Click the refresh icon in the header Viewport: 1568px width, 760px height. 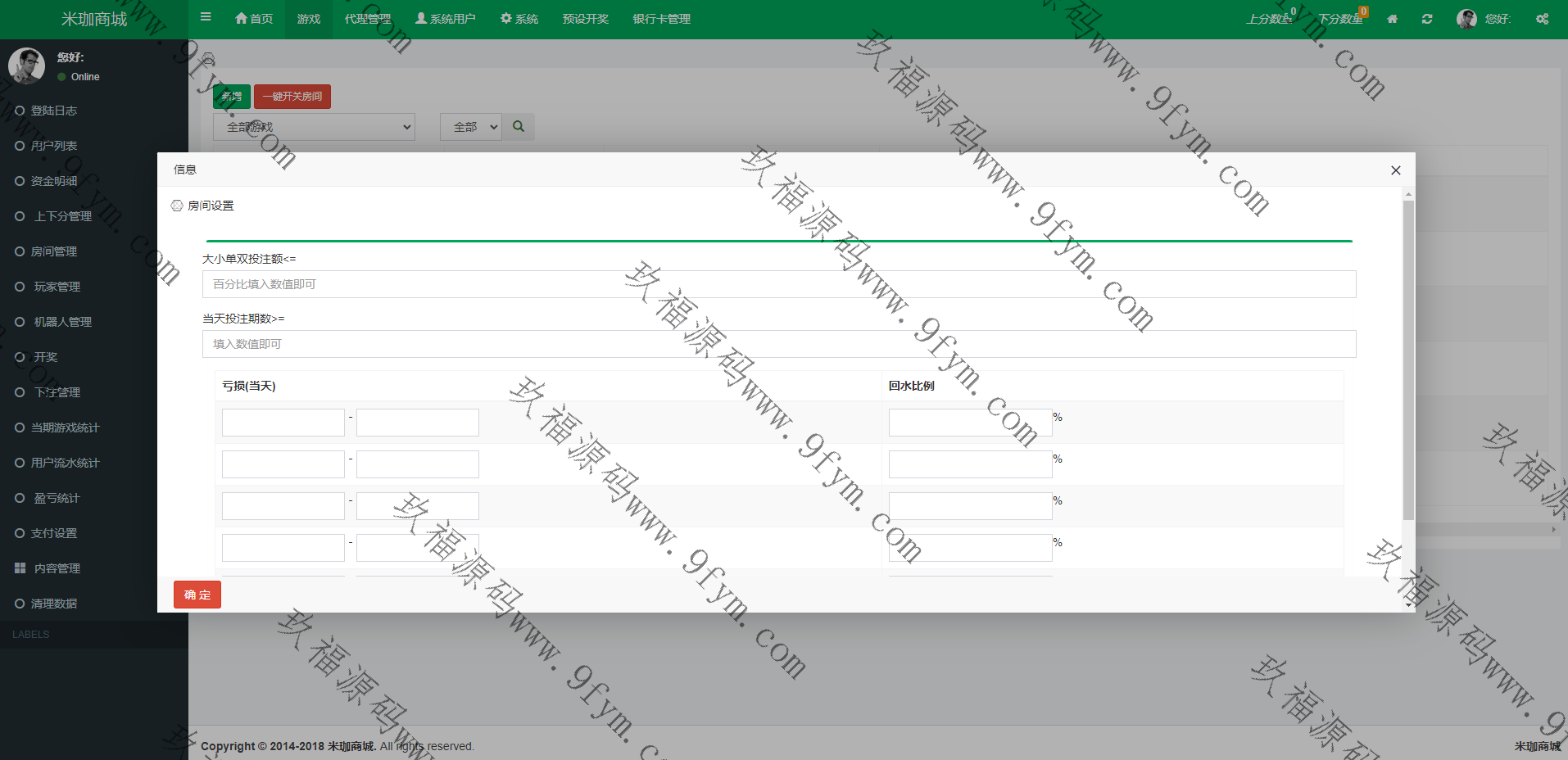click(x=1427, y=19)
